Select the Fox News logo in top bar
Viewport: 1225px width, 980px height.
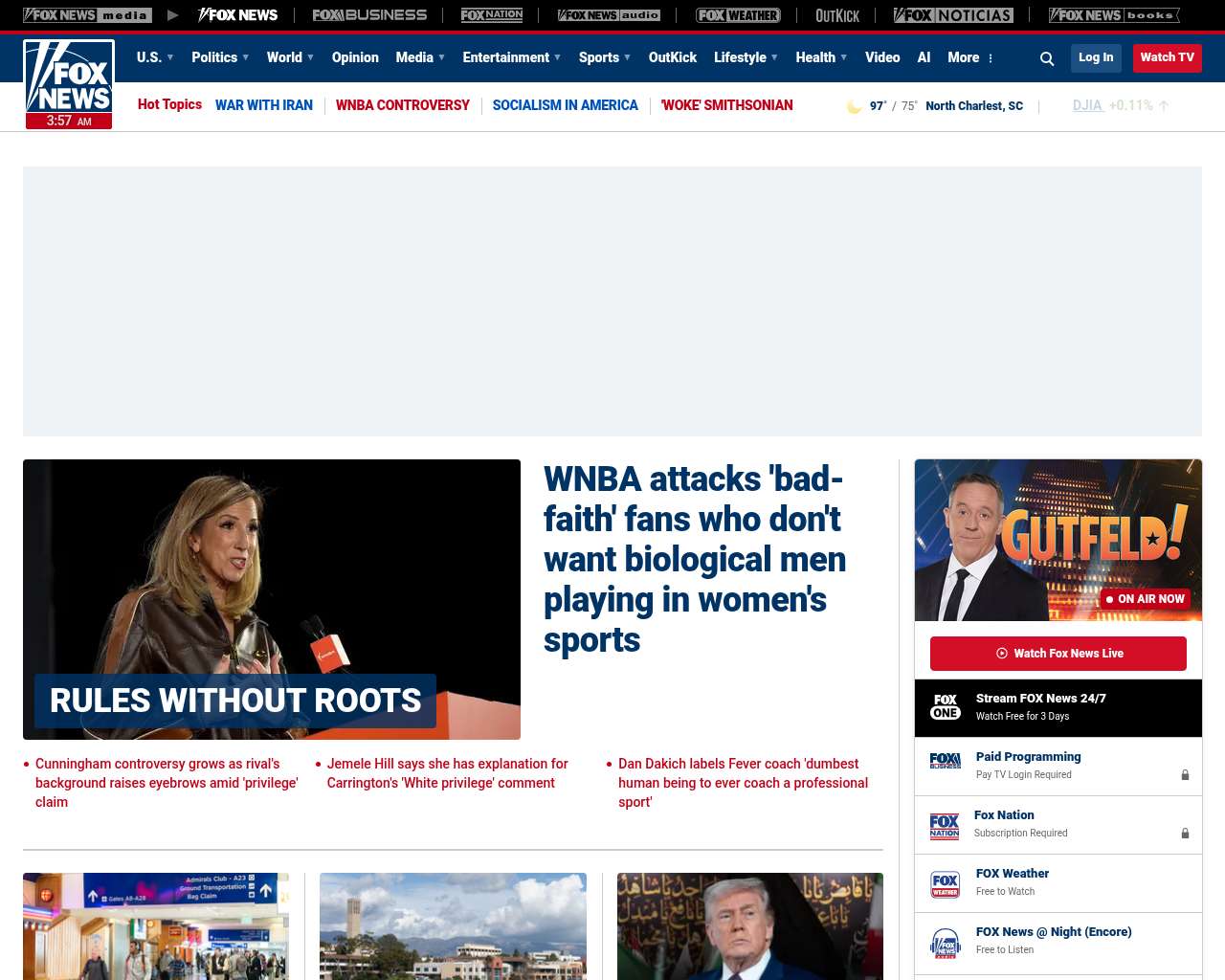coord(237,15)
